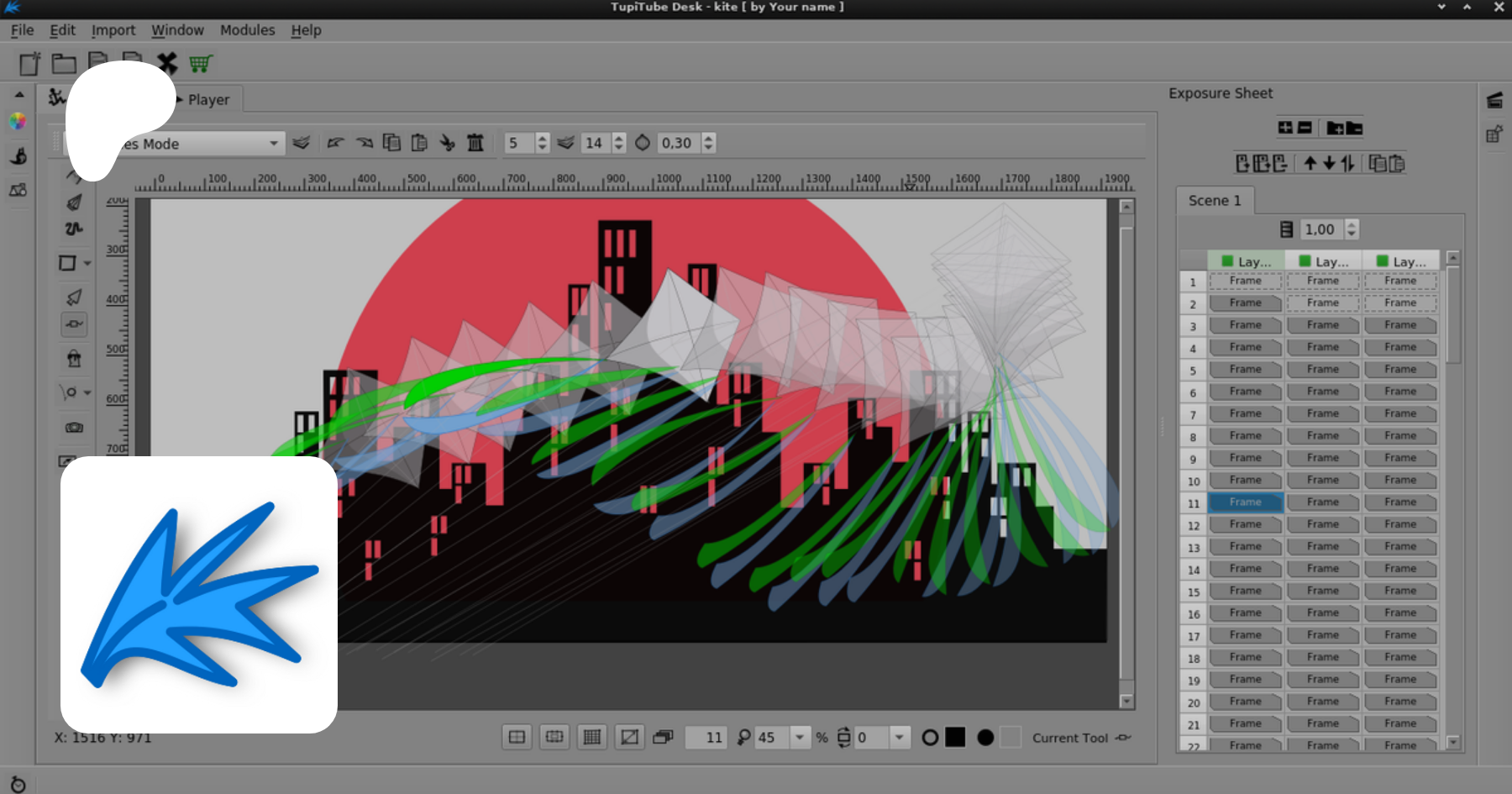Click the trash delete icon in the canvas toolbar
The height and width of the screenshot is (794, 1512).
point(475,143)
